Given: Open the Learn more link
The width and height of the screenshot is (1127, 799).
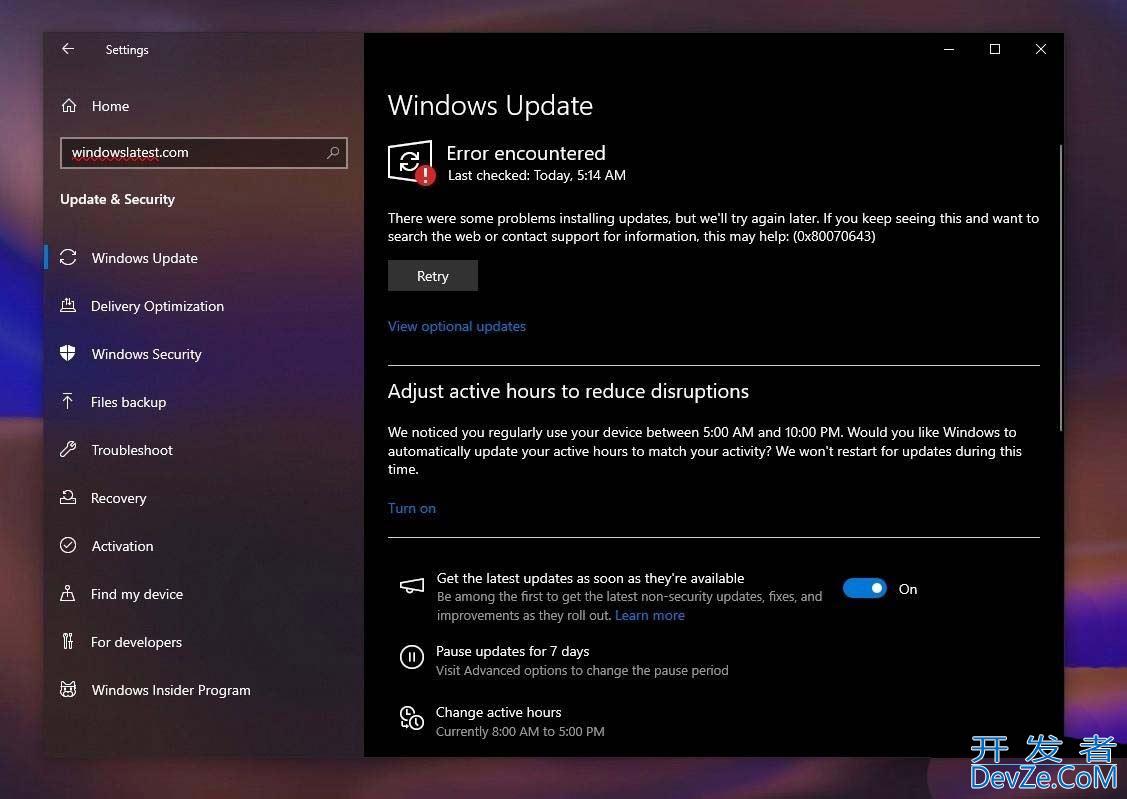Looking at the screenshot, I should tap(650, 615).
